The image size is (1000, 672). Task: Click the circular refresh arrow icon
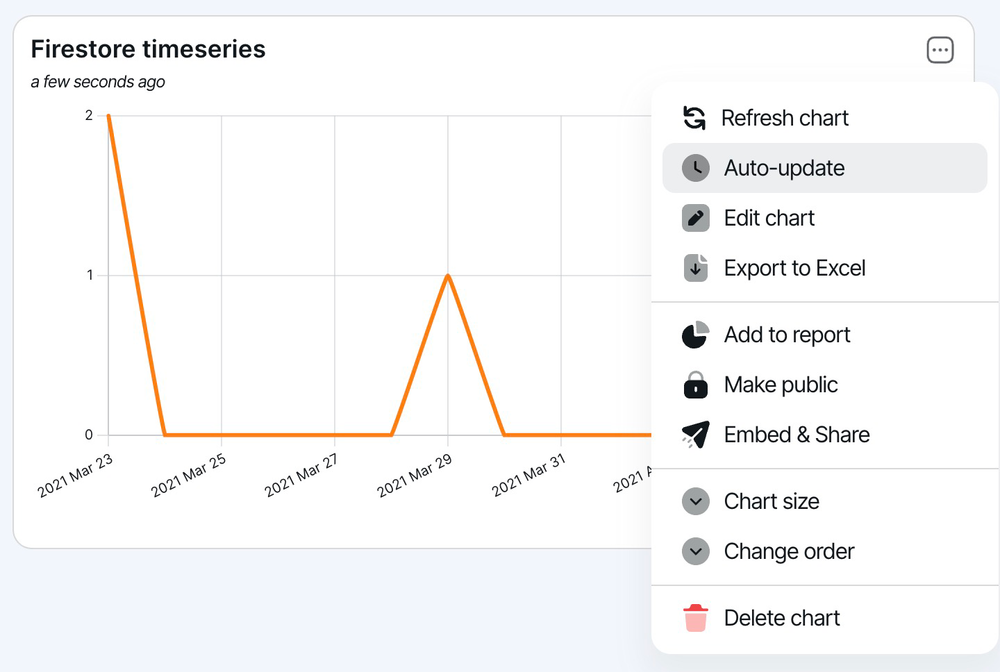[695, 117]
